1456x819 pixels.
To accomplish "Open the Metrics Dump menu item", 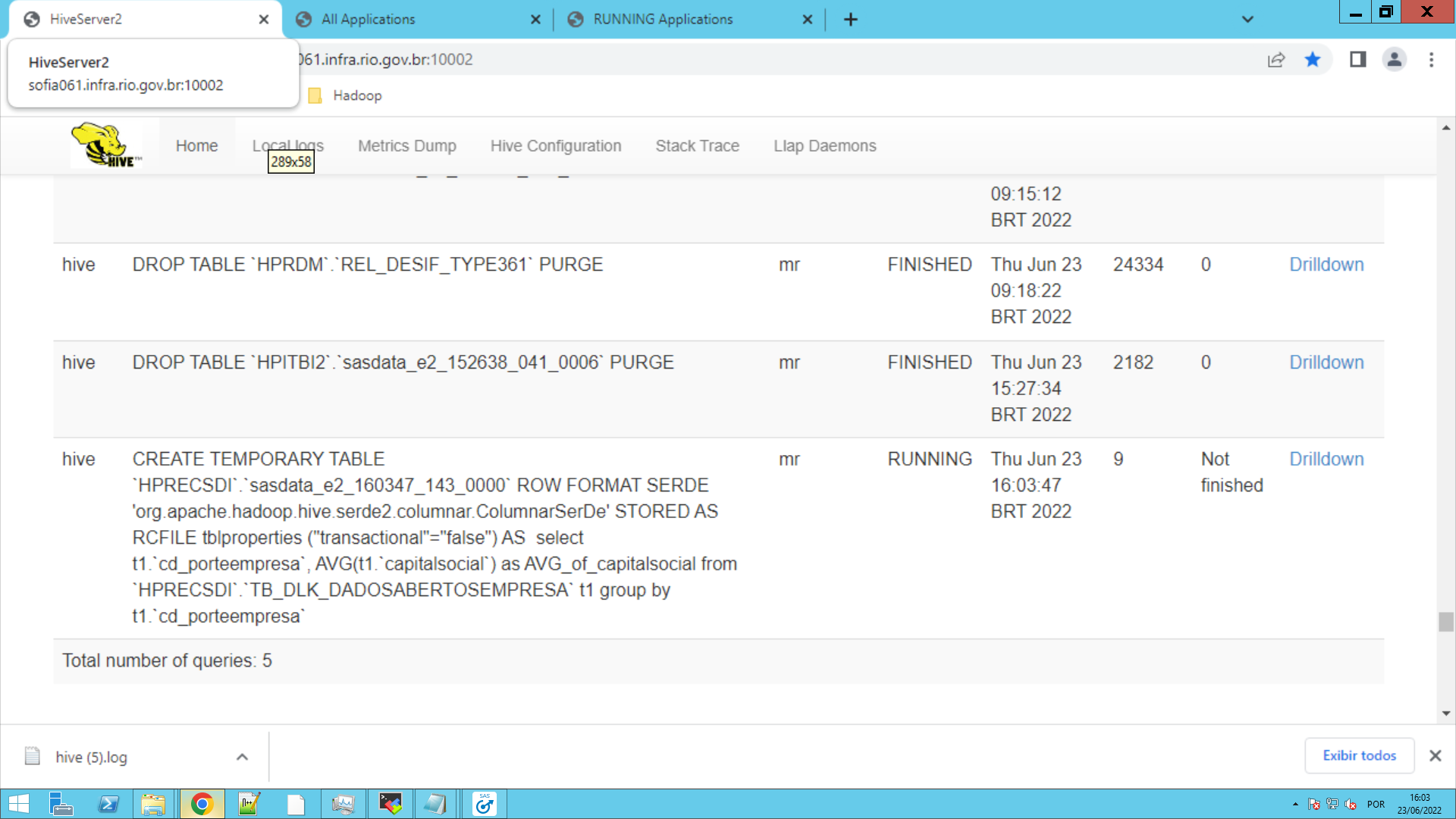I will click(407, 146).
